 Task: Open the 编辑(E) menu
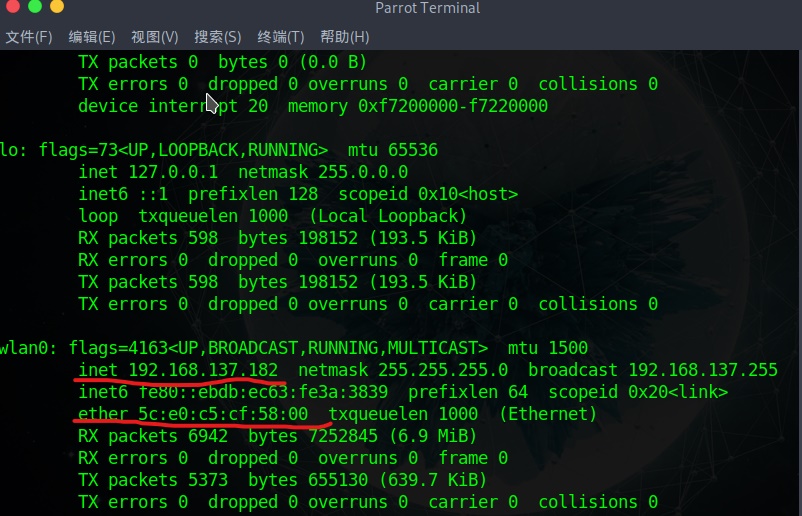pos(92,37)
